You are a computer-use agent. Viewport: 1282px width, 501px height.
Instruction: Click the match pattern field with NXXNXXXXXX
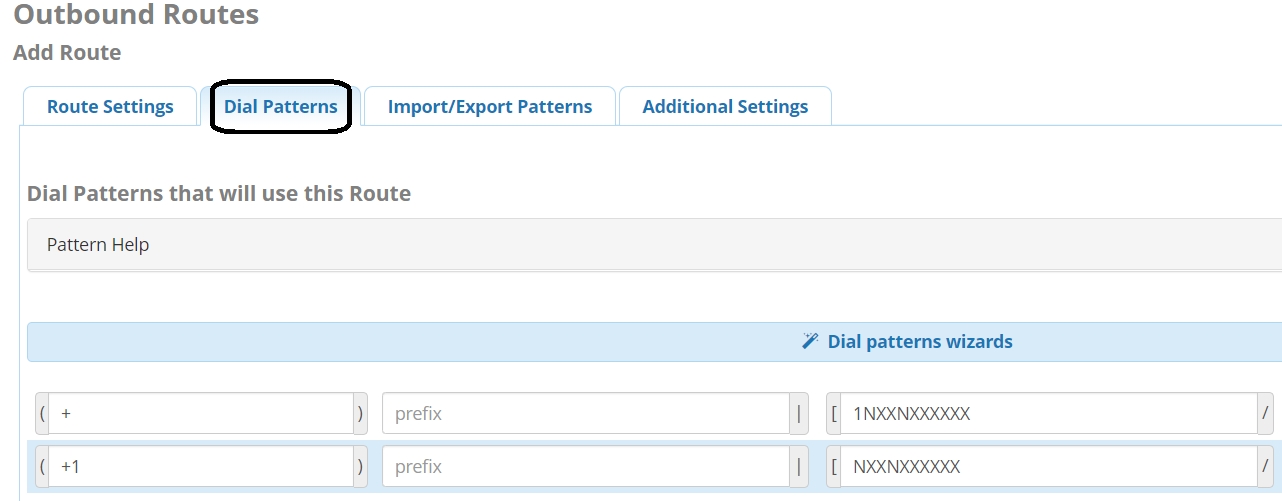pyautogui.click(x=1047, y=467)
